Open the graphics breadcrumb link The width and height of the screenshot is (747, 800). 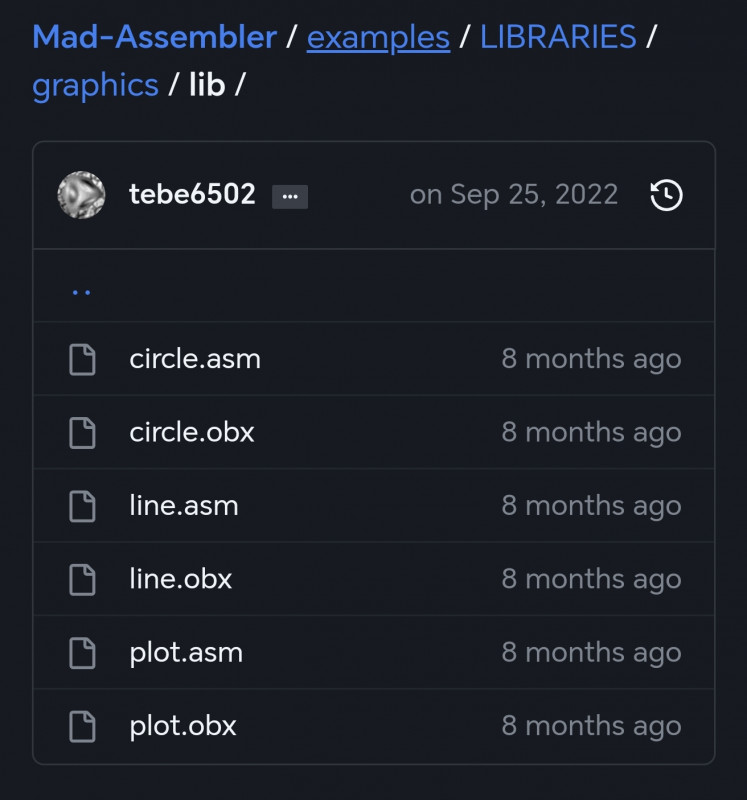point(95,85)
